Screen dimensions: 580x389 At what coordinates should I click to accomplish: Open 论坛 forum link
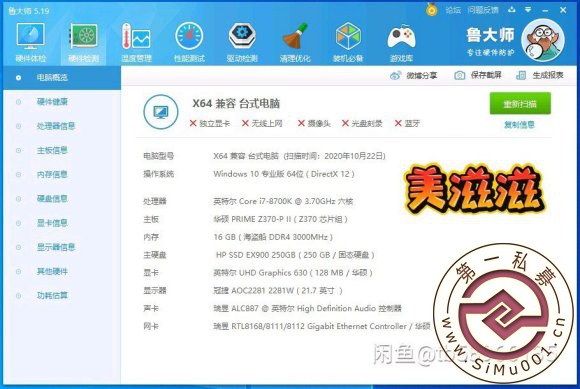pyautogui.click(x=453, y=10)
